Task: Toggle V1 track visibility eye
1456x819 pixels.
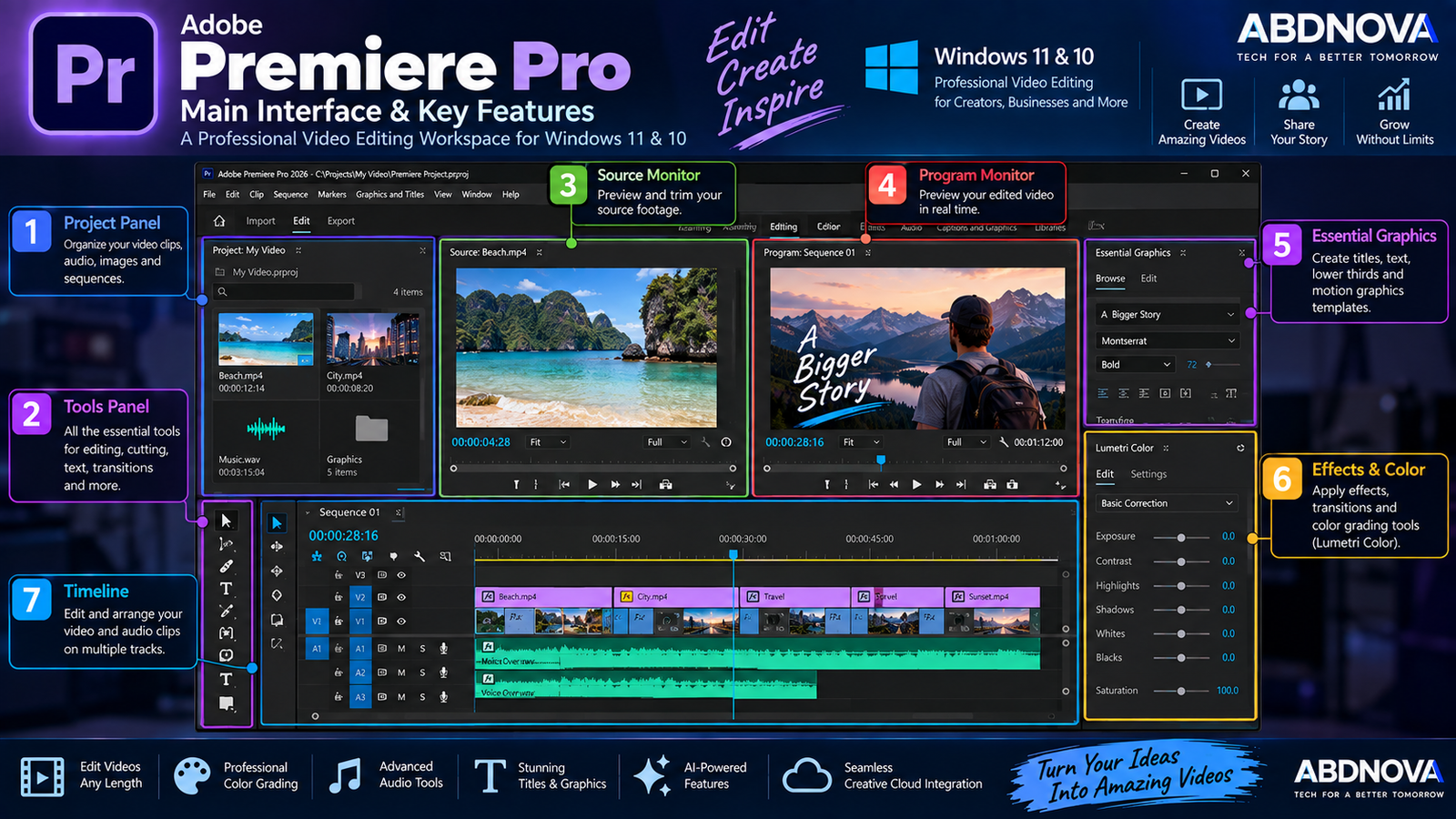Action: tap(401, 622)
